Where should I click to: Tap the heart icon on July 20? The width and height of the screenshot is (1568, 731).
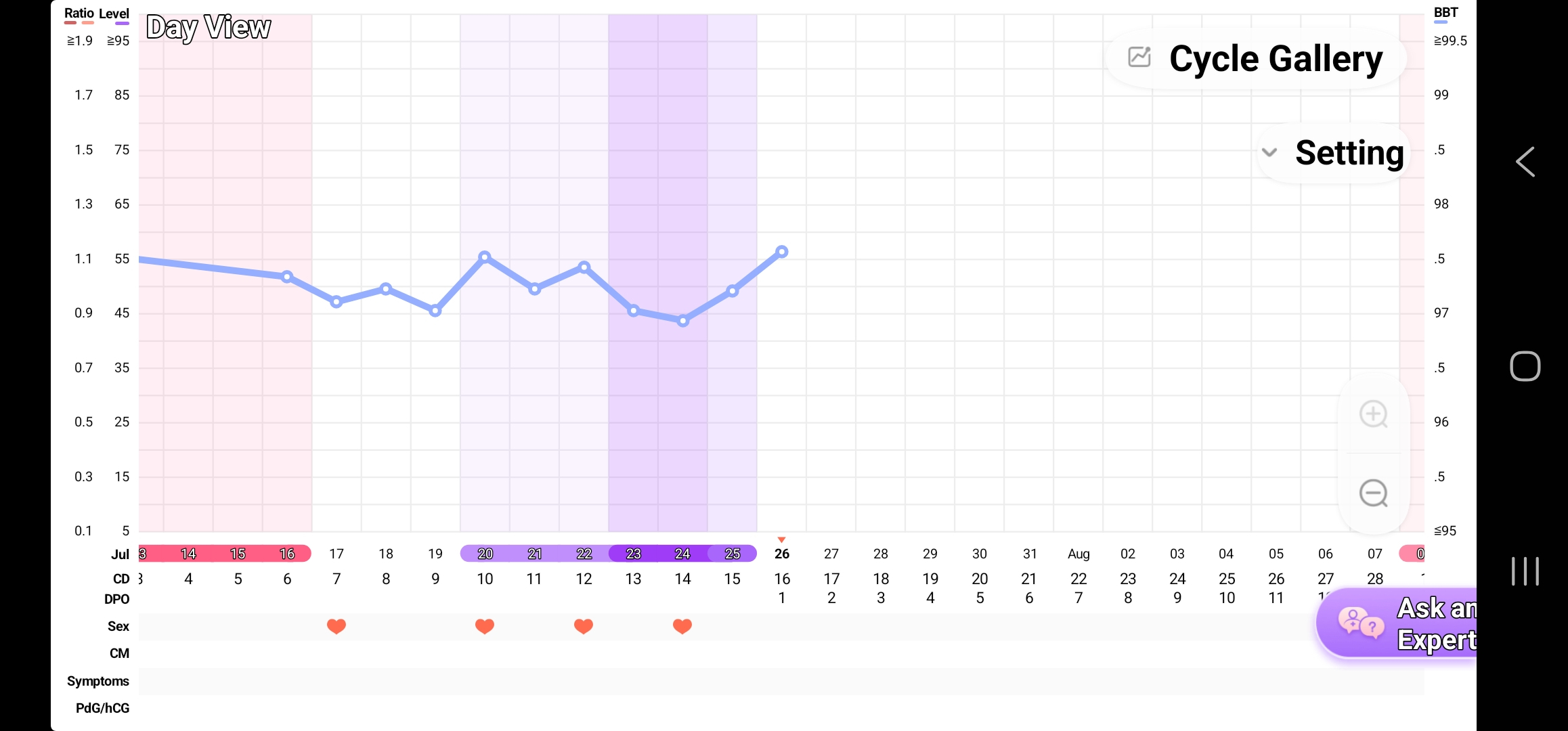pos(485,627)
